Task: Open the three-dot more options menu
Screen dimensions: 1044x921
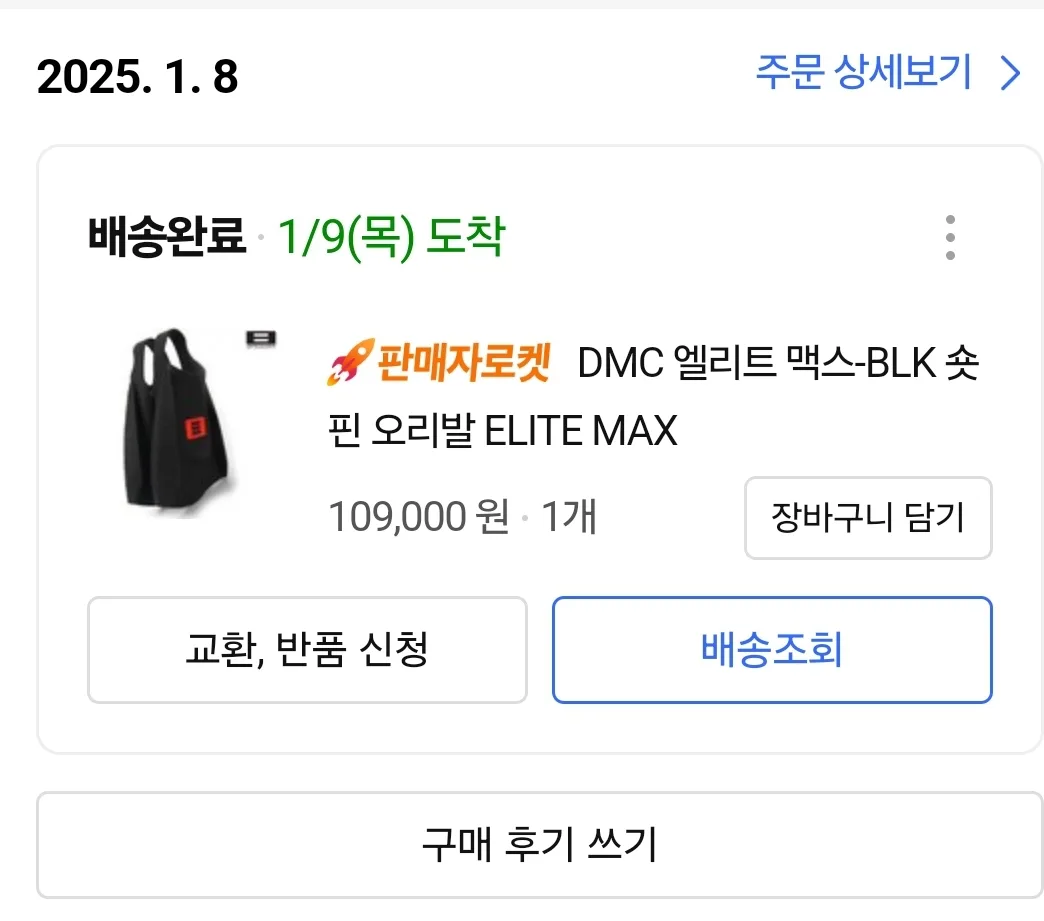Action: coord(949,238)
